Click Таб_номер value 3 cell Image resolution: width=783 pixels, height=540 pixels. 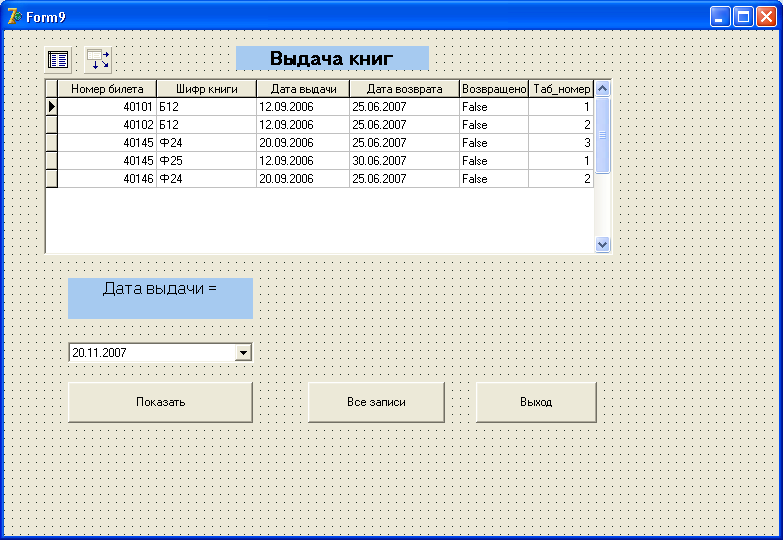coord(561,143)
